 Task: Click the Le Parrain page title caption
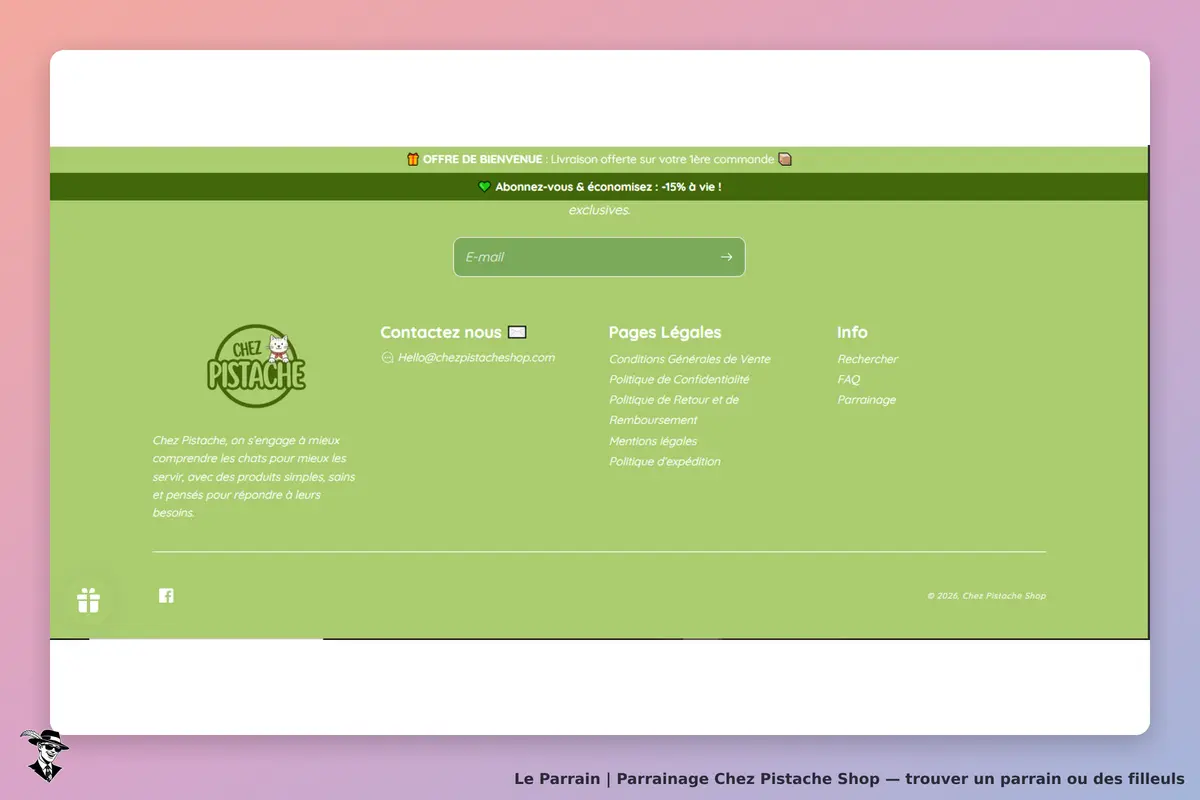tap(849, 778)
